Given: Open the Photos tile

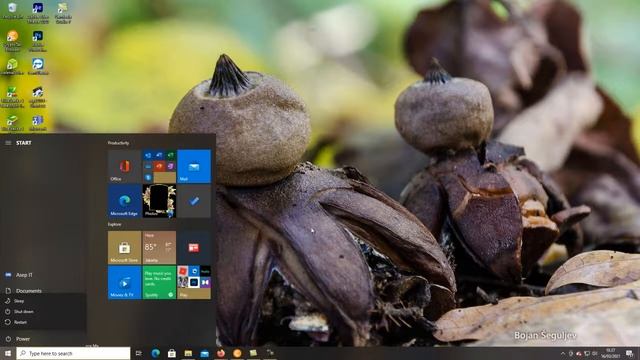Looking at the screenshot, I should pos(159,201).
